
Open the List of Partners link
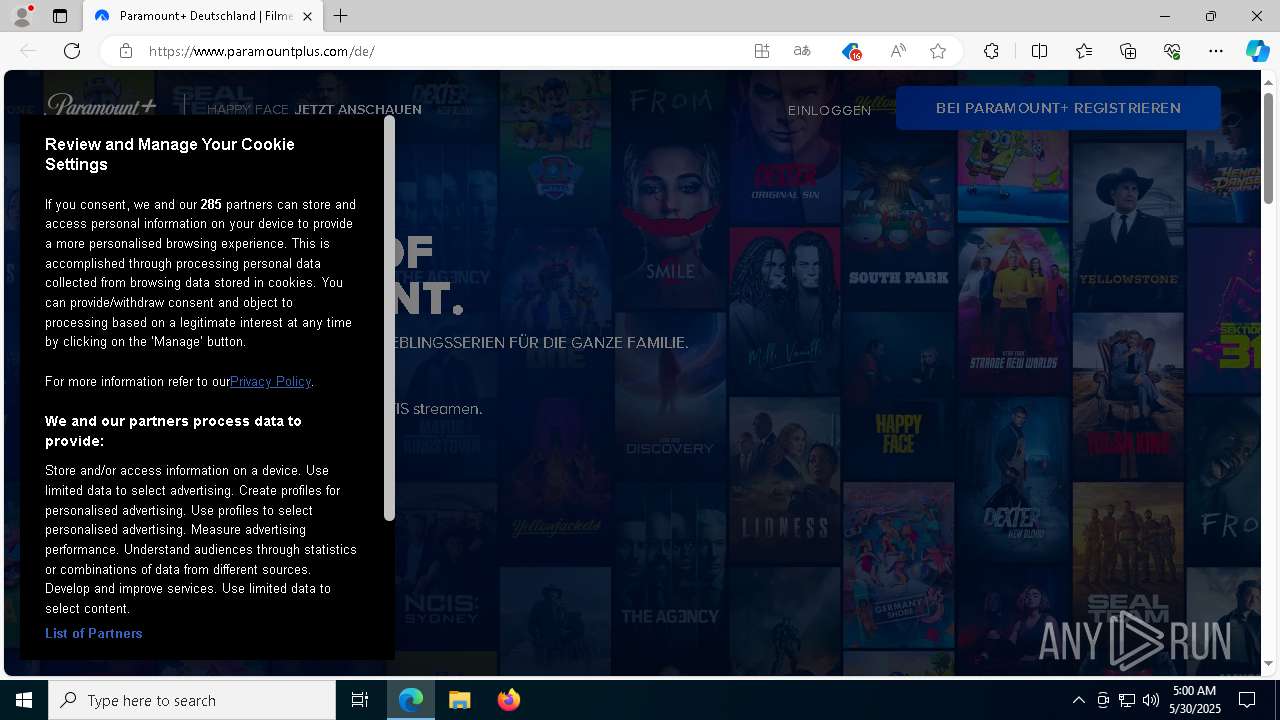click(x=94, y=633)
